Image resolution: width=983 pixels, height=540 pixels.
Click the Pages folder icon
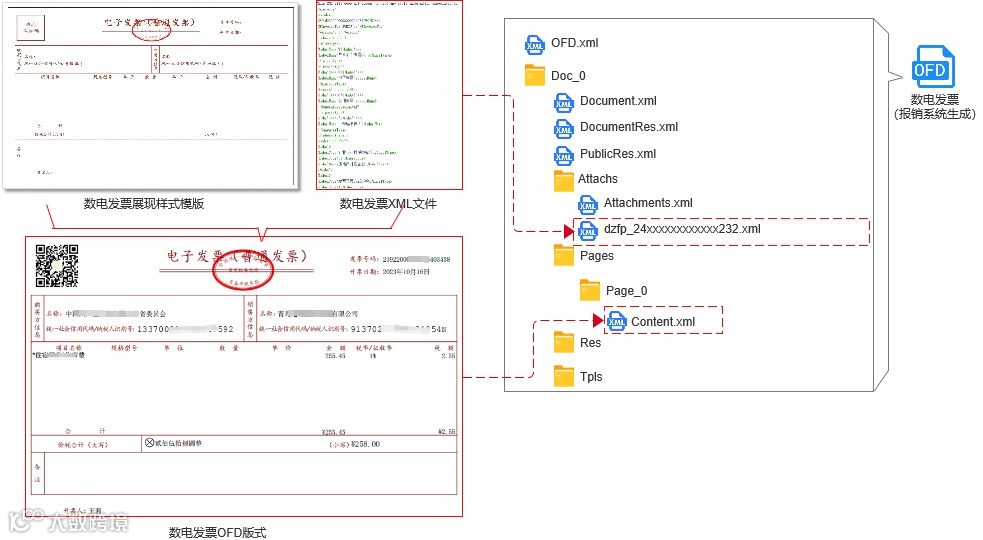click(564, 256)
